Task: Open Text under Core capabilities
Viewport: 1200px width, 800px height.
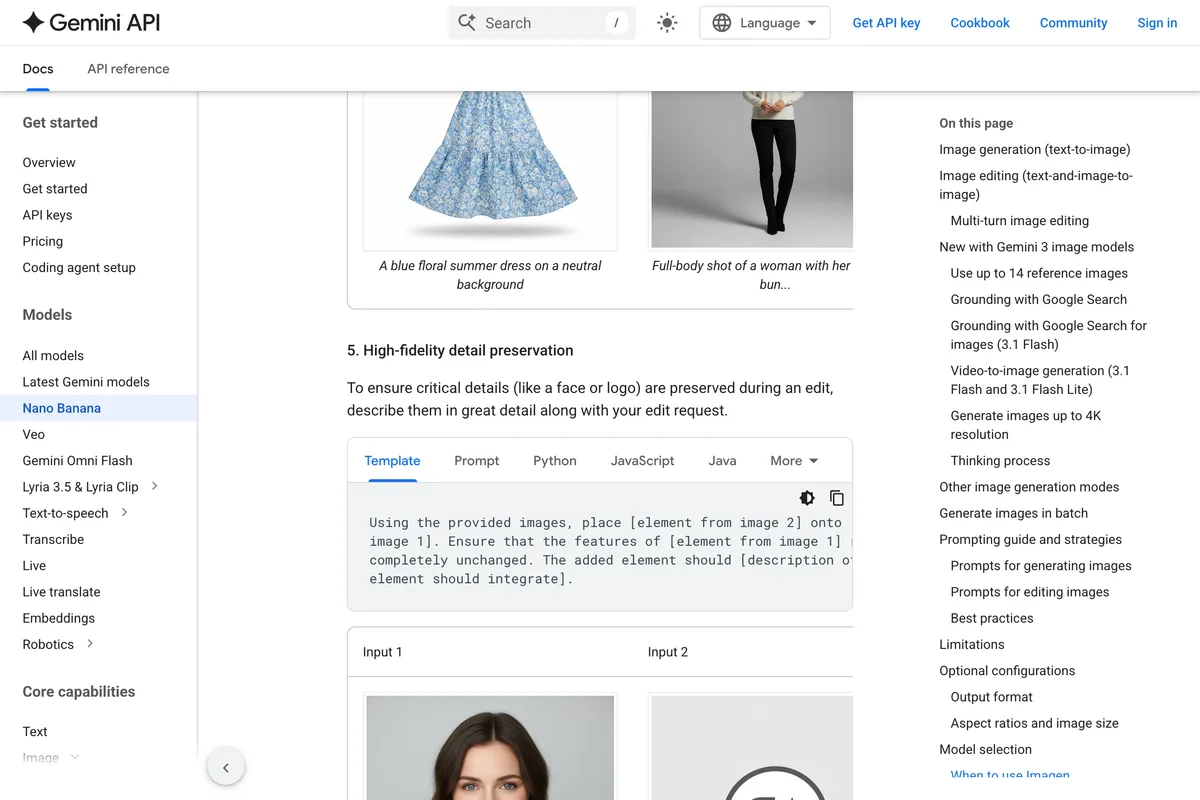Action: 35,731
